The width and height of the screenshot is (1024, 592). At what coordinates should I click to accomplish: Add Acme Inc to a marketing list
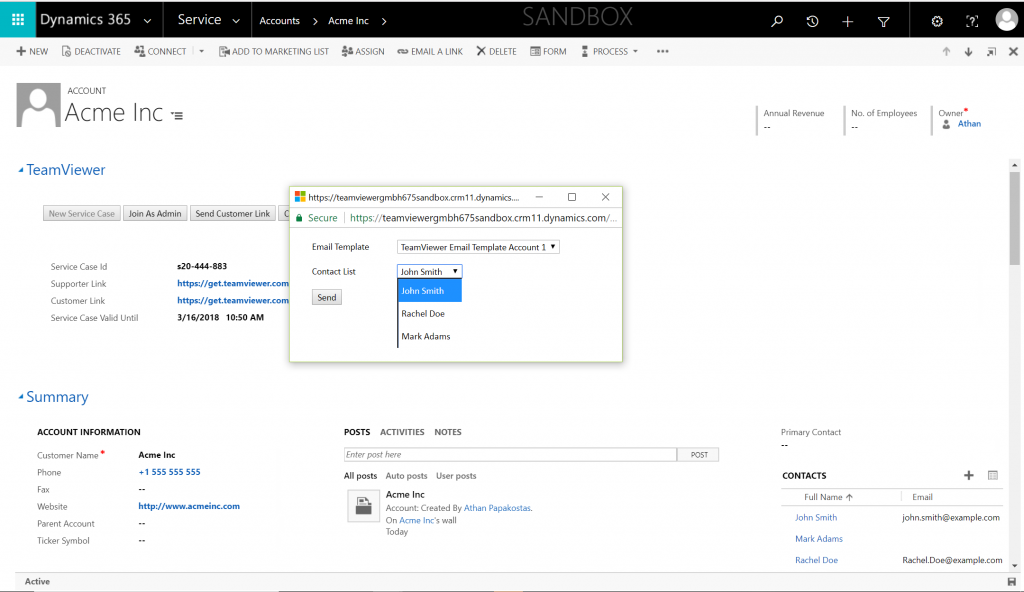click(273, 51)
